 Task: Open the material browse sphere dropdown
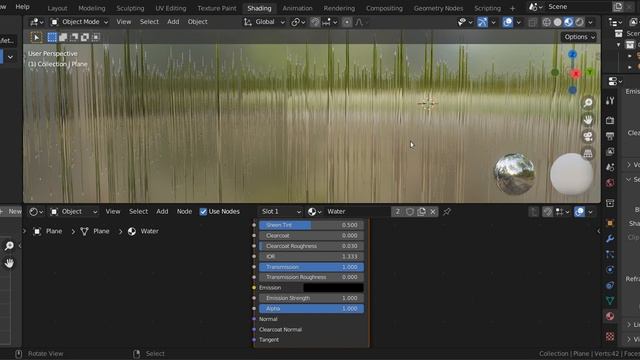(314, 211)
